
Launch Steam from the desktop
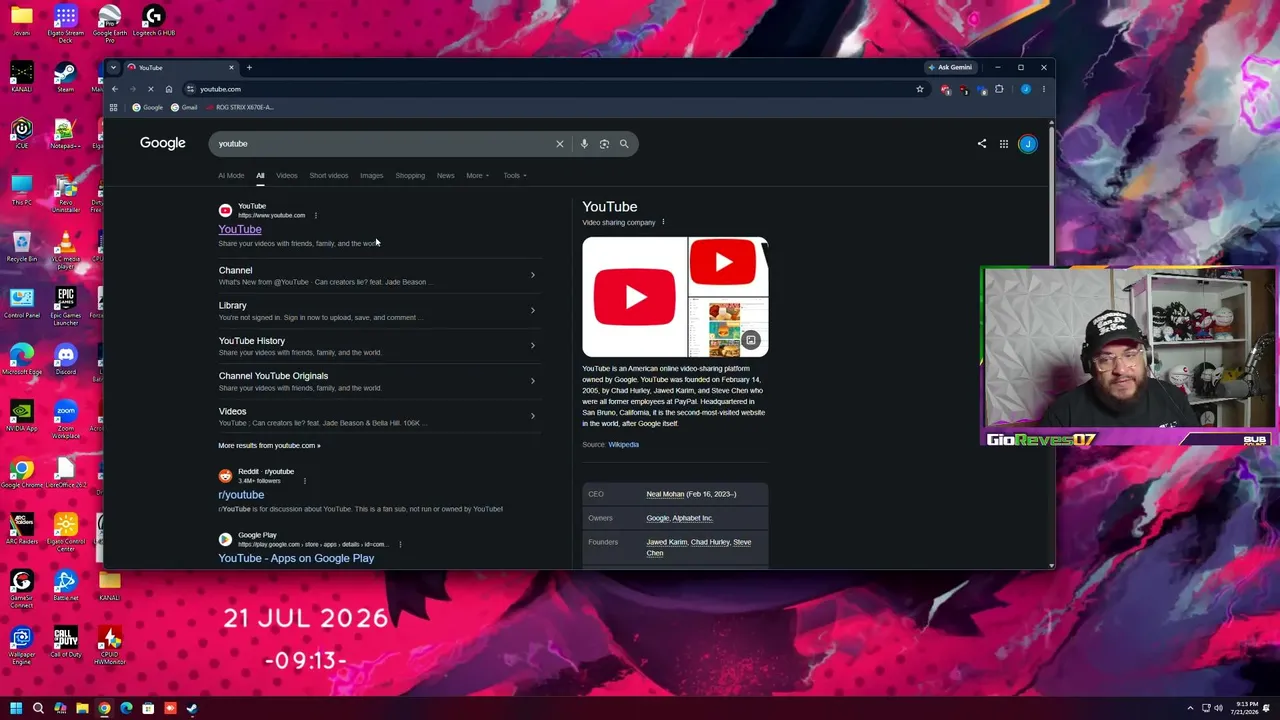coord(65,77)
